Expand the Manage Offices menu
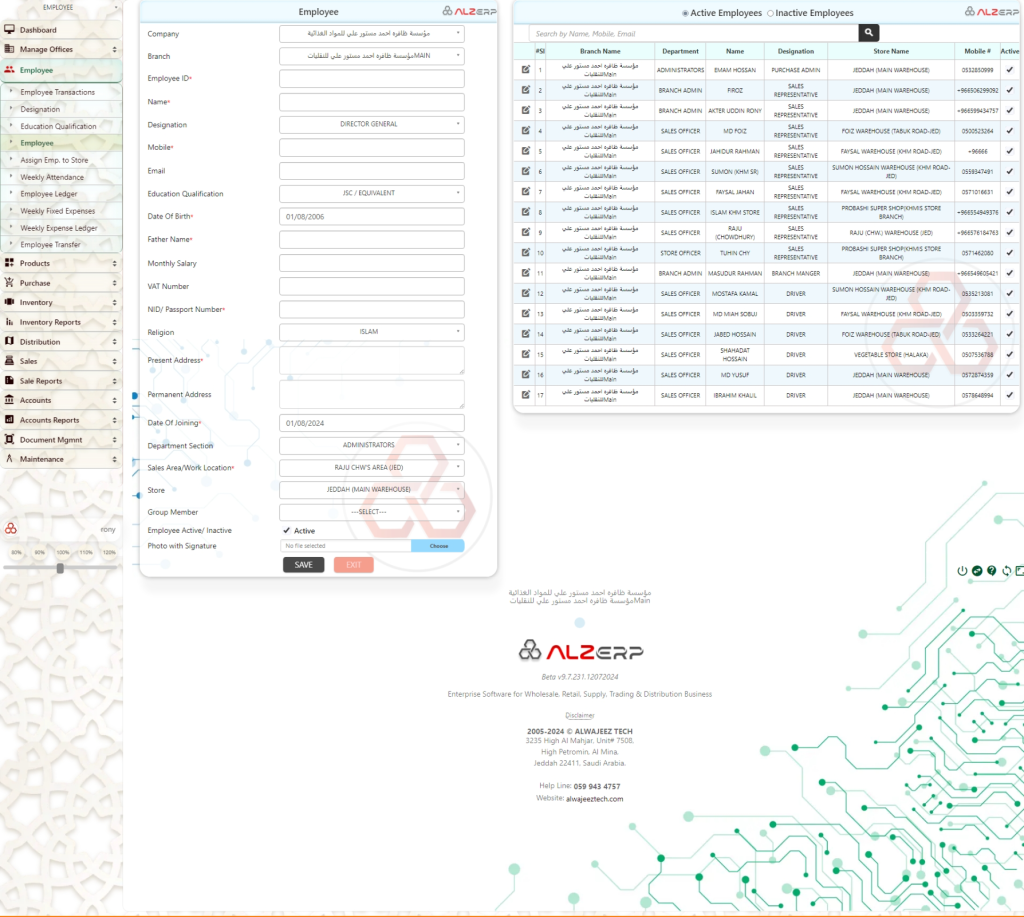The width and height of the screenshot is (1024, 917). (x=61, y=49)
